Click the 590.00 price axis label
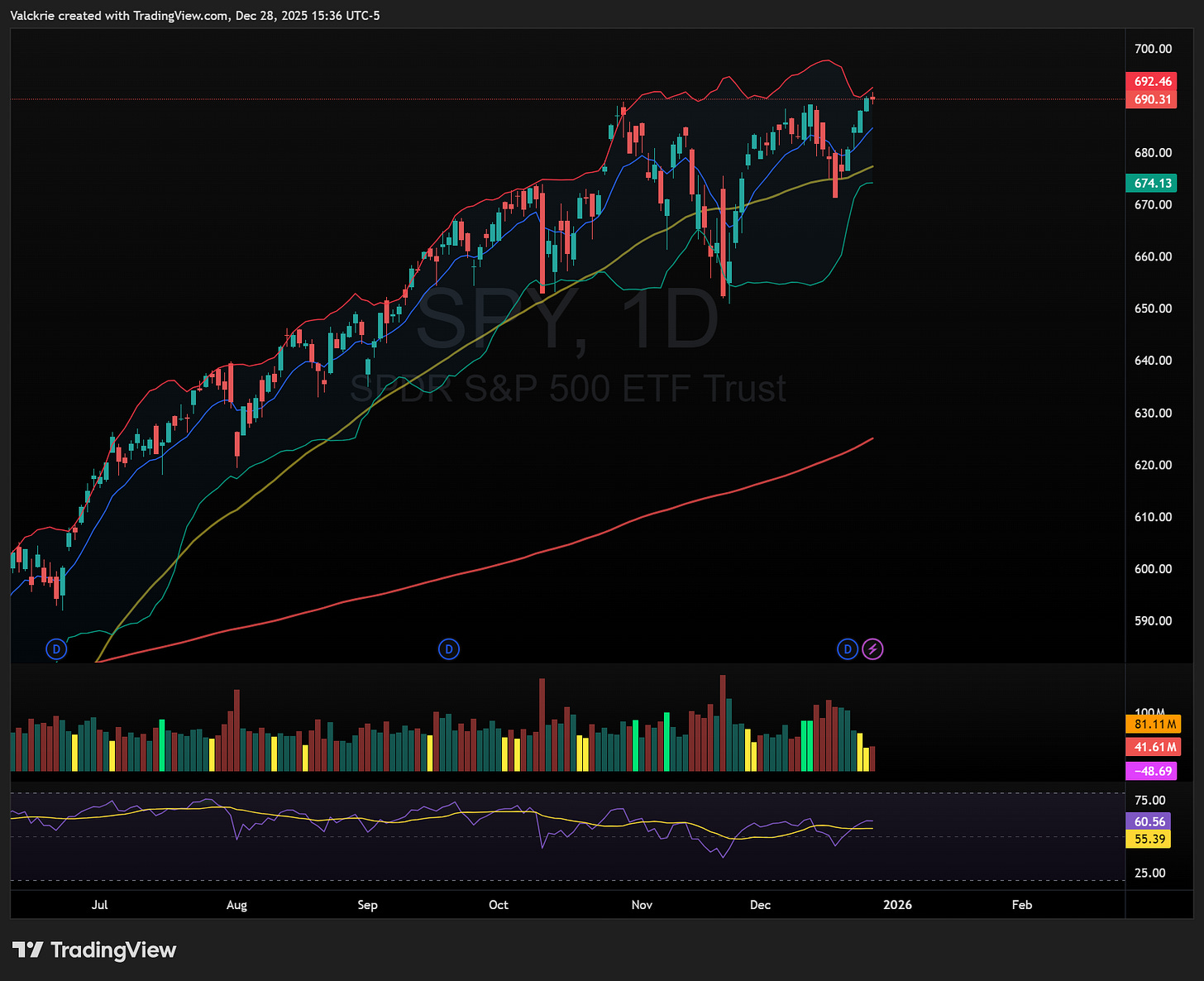Viewport: 1204px width, 981px height. [x=1153, y=621]
